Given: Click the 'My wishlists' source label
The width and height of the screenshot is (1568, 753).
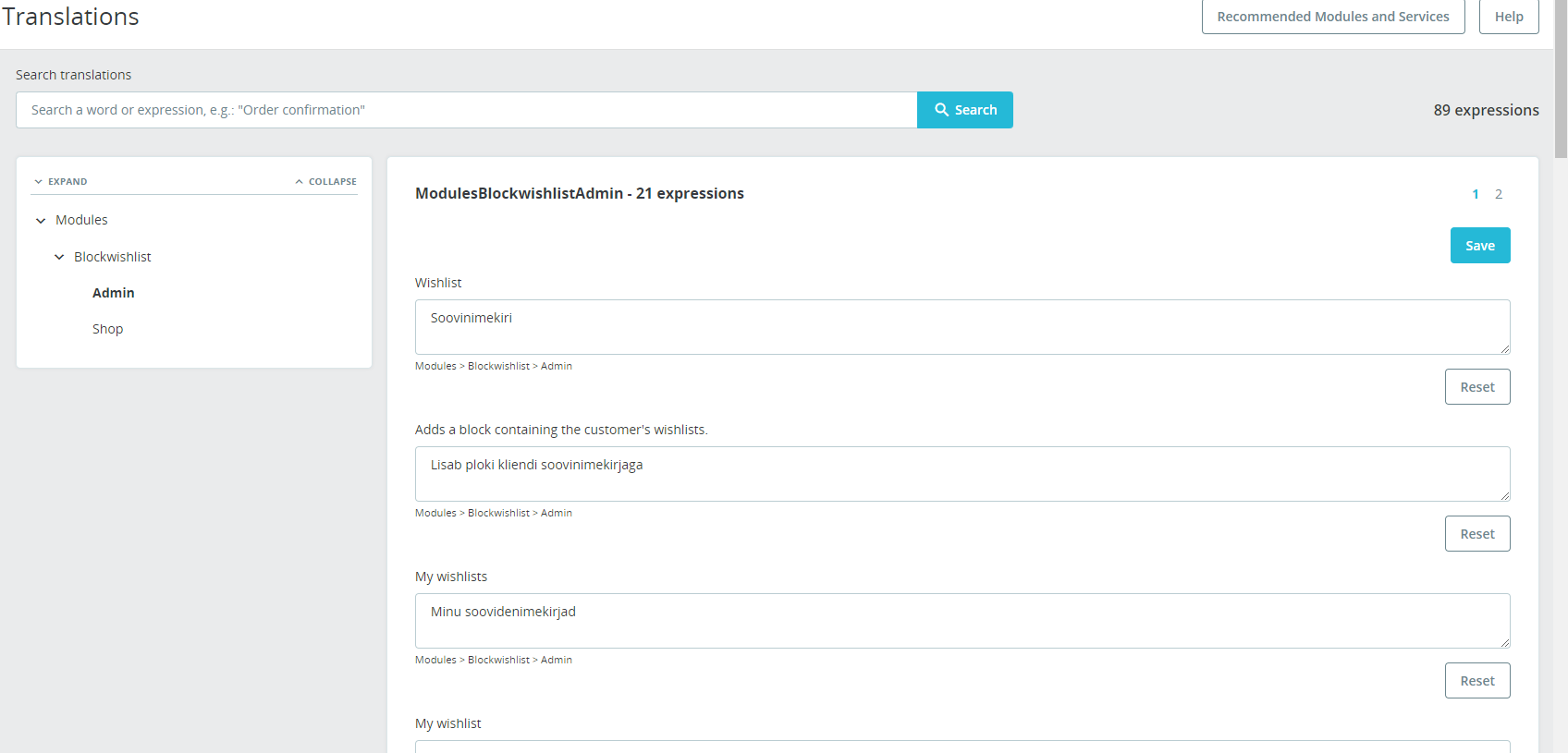Looking at the screenshot, I should (451, 577).
